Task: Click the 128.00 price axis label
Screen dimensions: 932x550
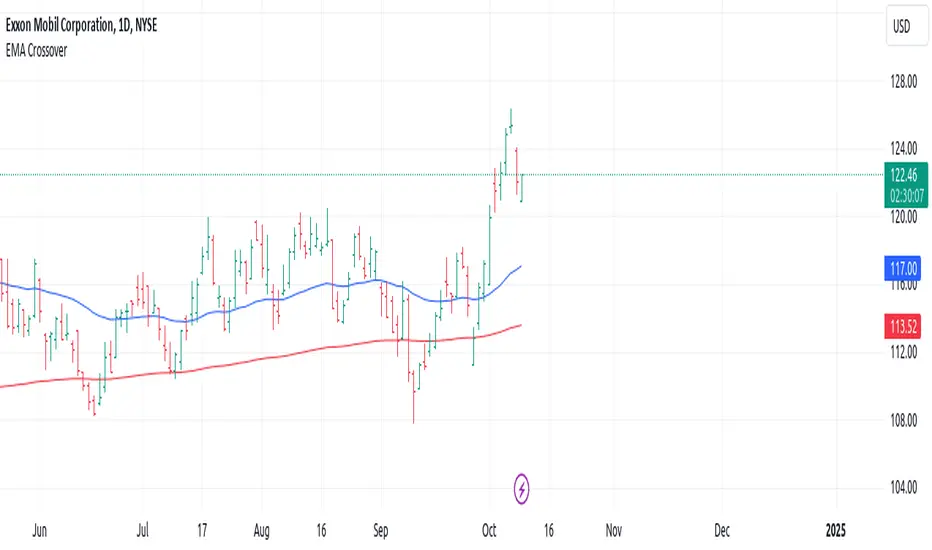Action: pyautogui.click(x=903, y=81)
